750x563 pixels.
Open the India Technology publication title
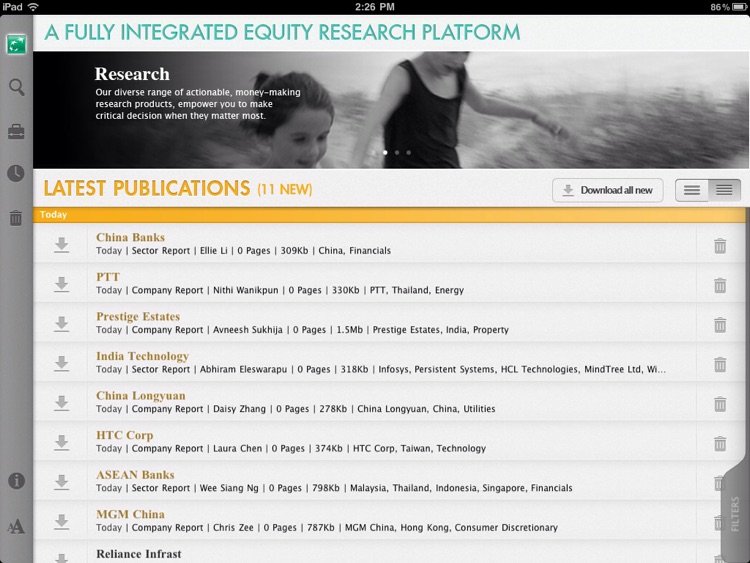pos(143,356)
